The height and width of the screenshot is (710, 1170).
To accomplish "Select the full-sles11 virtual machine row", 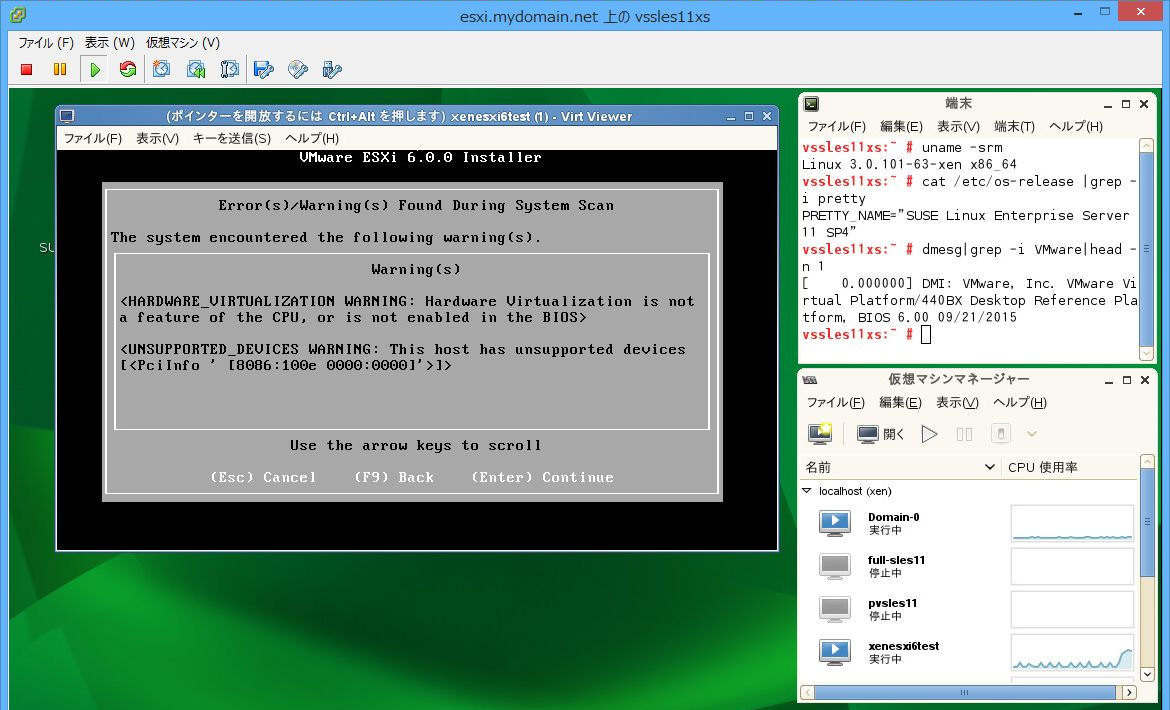I will tap(969, 566).
